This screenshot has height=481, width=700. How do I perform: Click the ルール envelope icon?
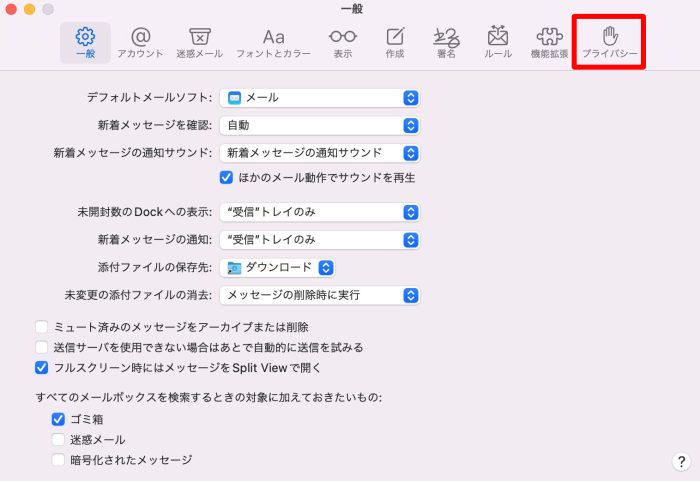[498, 40]
